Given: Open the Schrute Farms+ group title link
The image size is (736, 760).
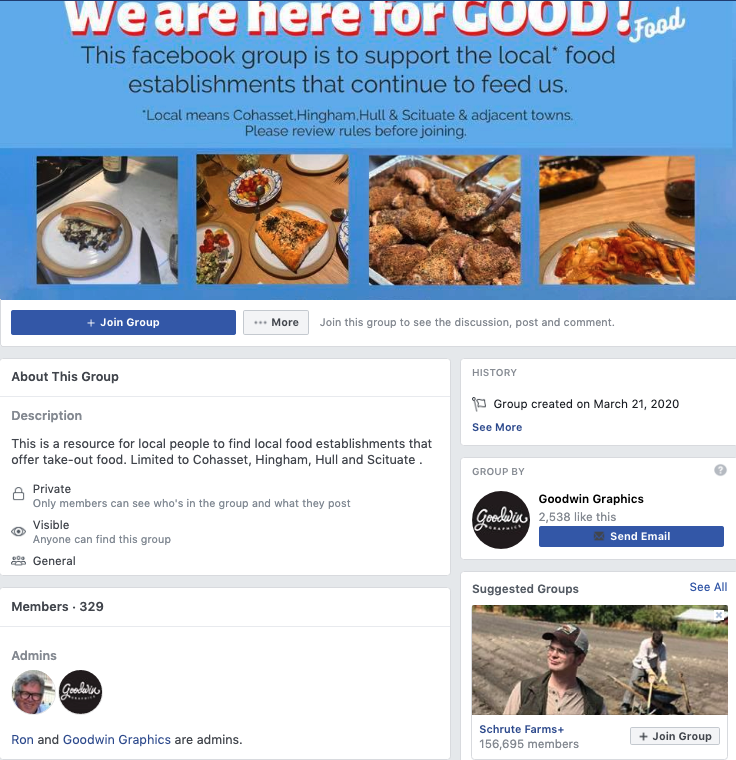Looking at the screenshot, I should pyautogui.click(x=522, y=729).
